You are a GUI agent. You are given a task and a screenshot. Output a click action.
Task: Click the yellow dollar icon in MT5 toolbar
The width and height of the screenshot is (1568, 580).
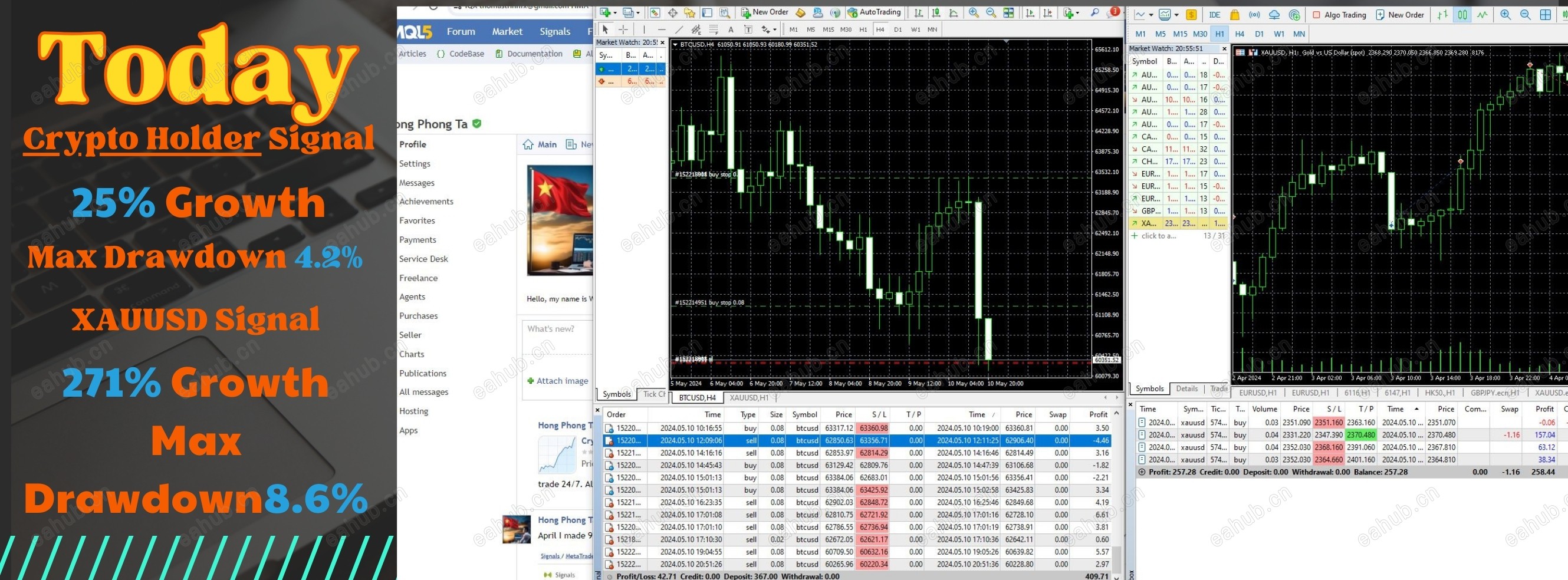pos(1191,15)
